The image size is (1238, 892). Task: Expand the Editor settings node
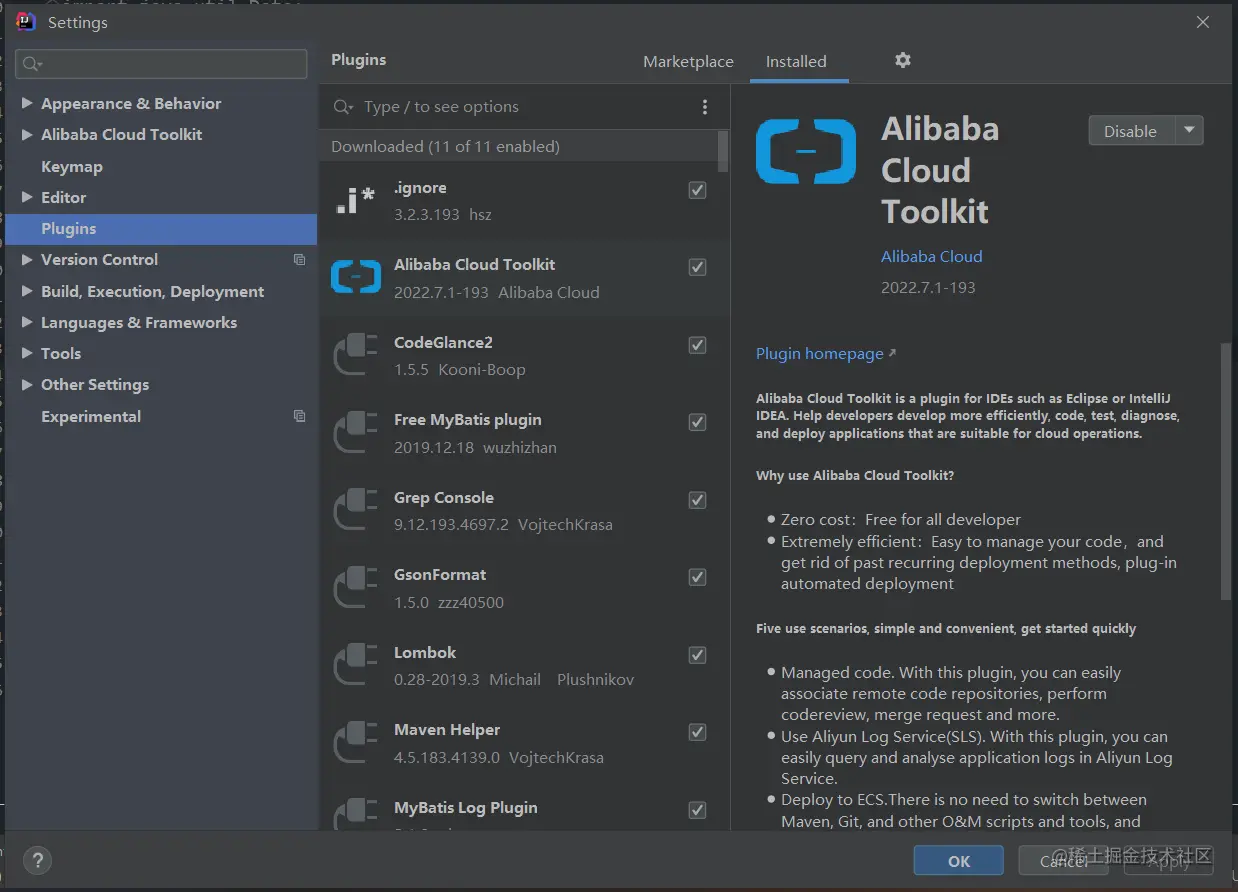pyautogui.click(x=27, y=197)
